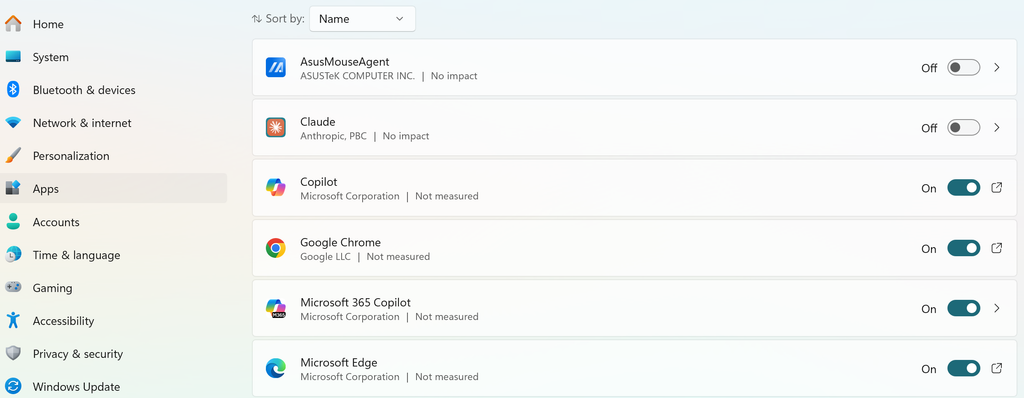Click the Gaming controller icon

13,288
